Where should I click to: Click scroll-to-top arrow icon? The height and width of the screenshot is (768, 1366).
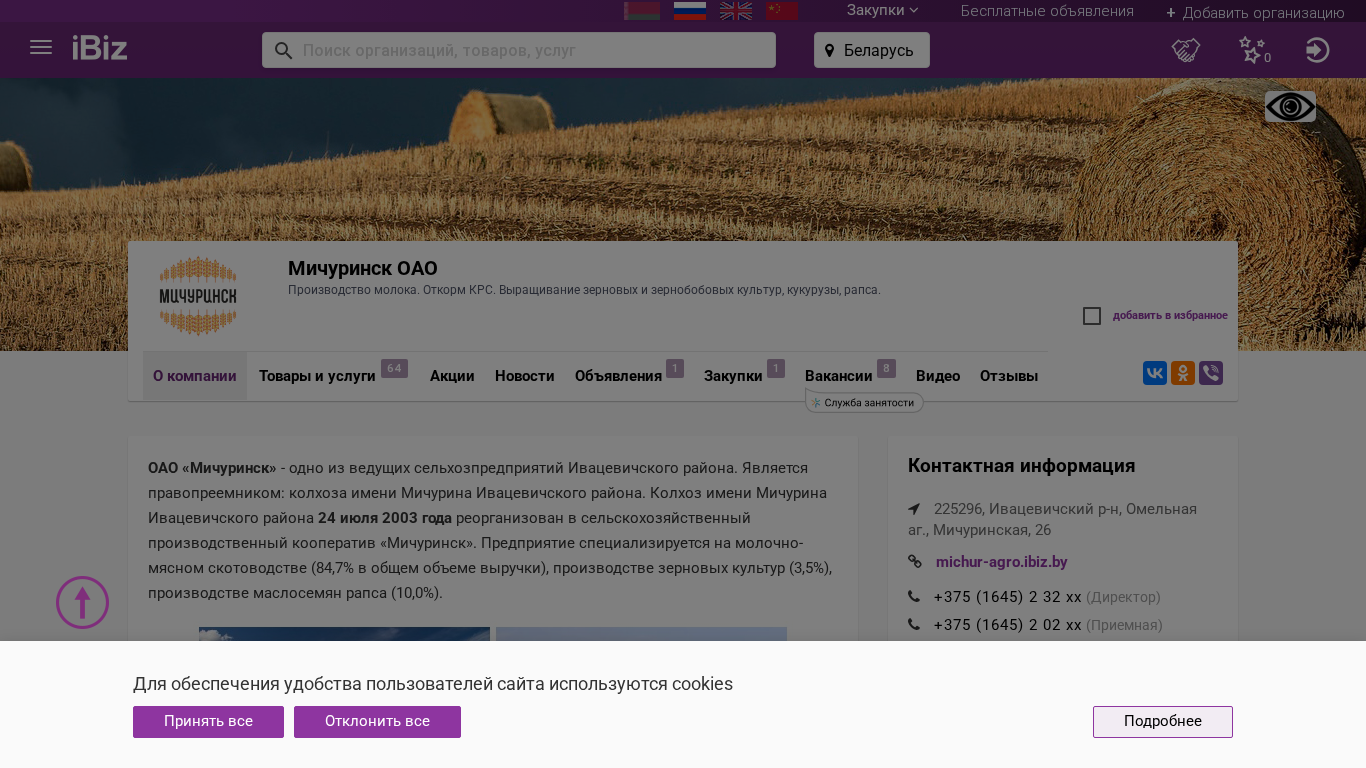click(x=82, y=603)
